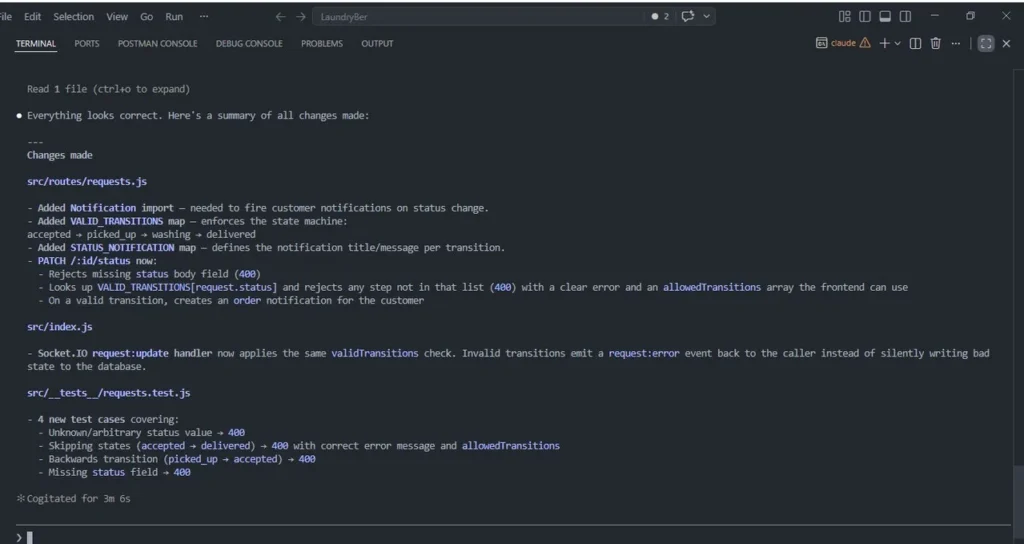Toggle maximized panel size
The width and height of the screenshot is (1024, 544).
pos(985,43)
